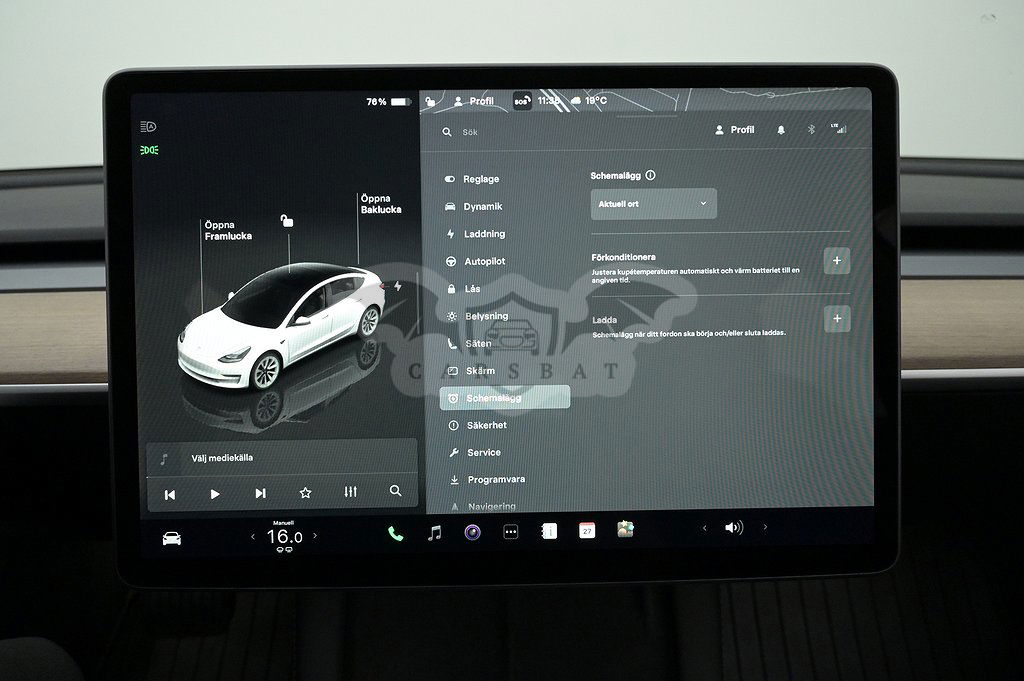1024x681 pixels.
Task: Add a Förkonditionera schedule with plus
Action: point(836,261)
